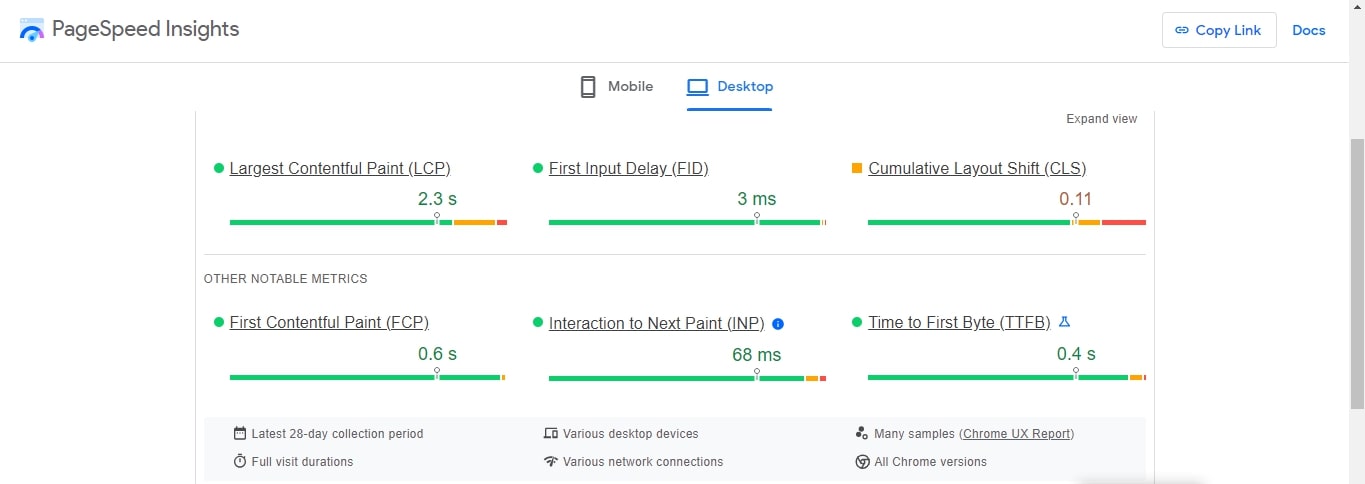
Task: Click the scrollbar up arrow
Action: [x=1356, y=8]
